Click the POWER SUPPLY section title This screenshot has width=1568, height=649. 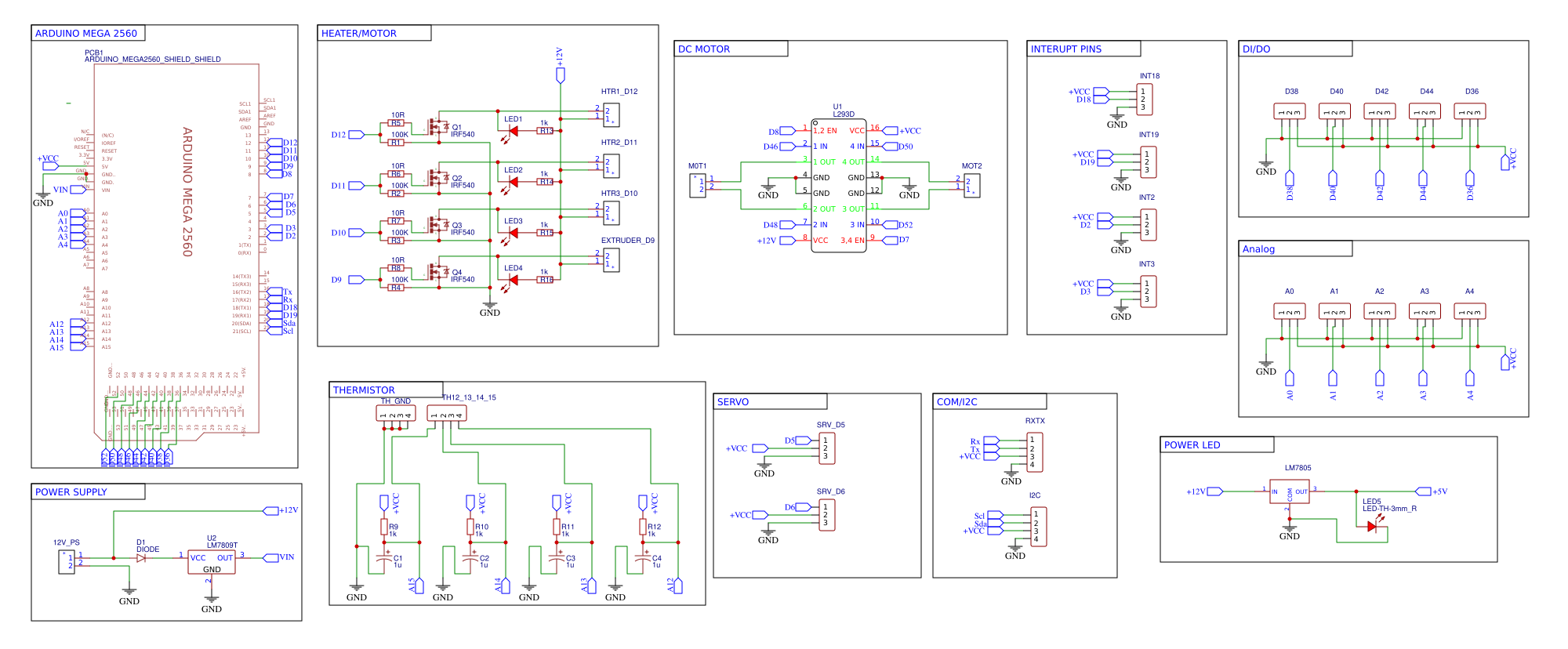click(x=71, y=491)
